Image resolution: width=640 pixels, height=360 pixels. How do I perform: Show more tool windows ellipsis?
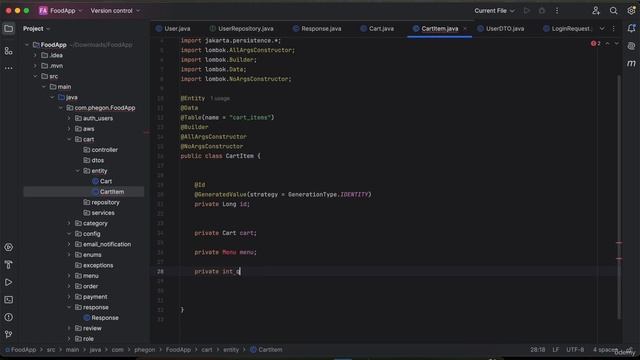pyautogui.click(x=8, y=68)
